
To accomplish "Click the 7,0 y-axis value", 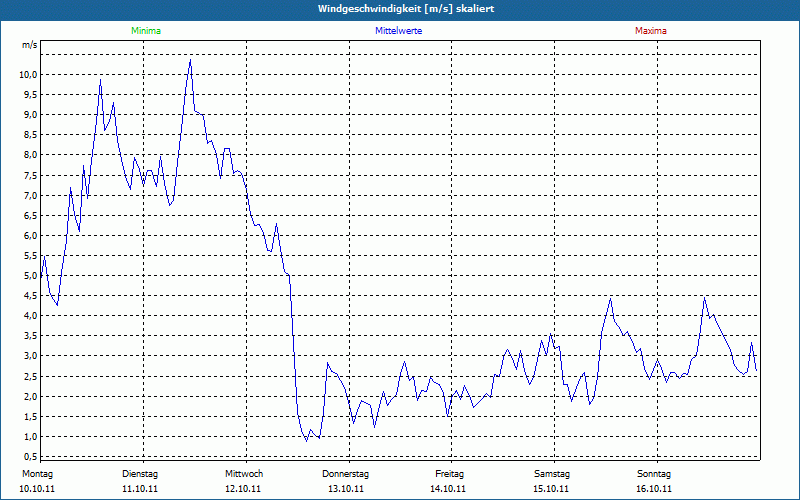I will [31, 195].
